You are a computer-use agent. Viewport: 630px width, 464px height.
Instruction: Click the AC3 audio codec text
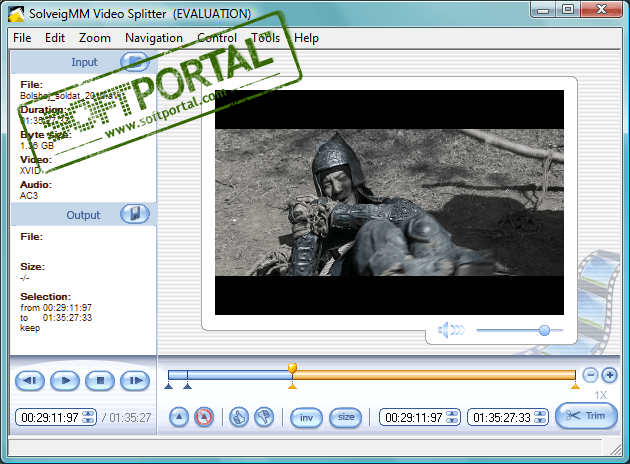click(29, 196)
